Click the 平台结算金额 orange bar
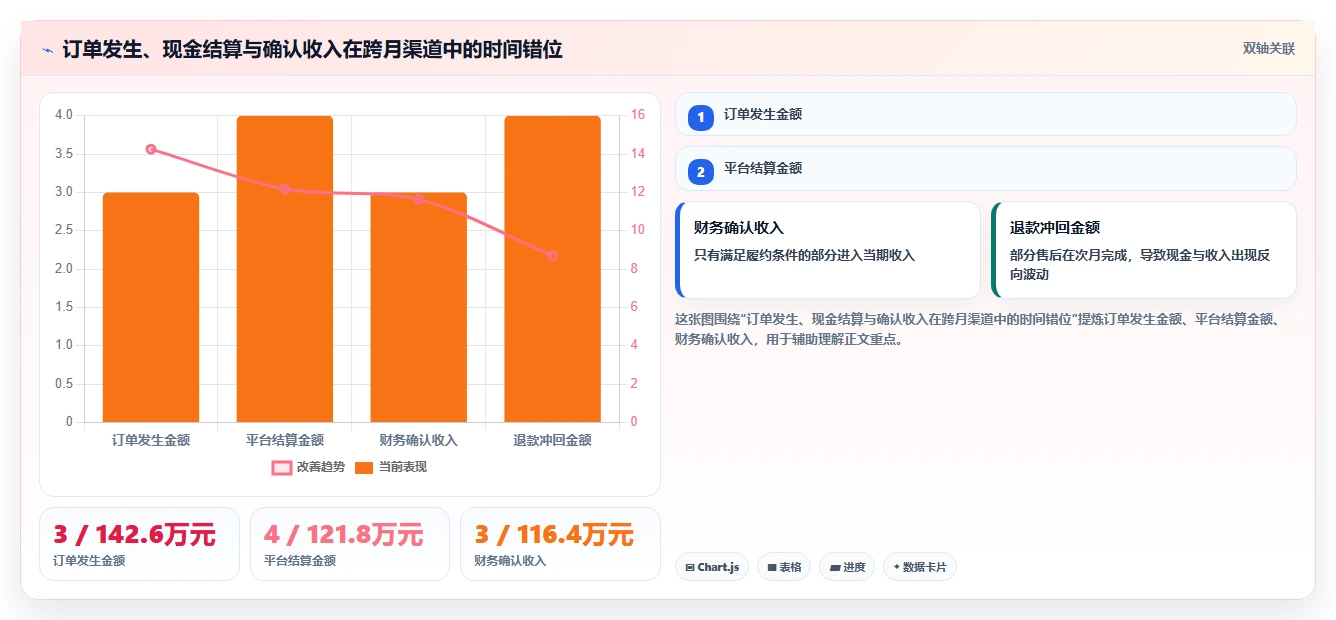This screenshot has height=620, width=1336. point(285,269)
